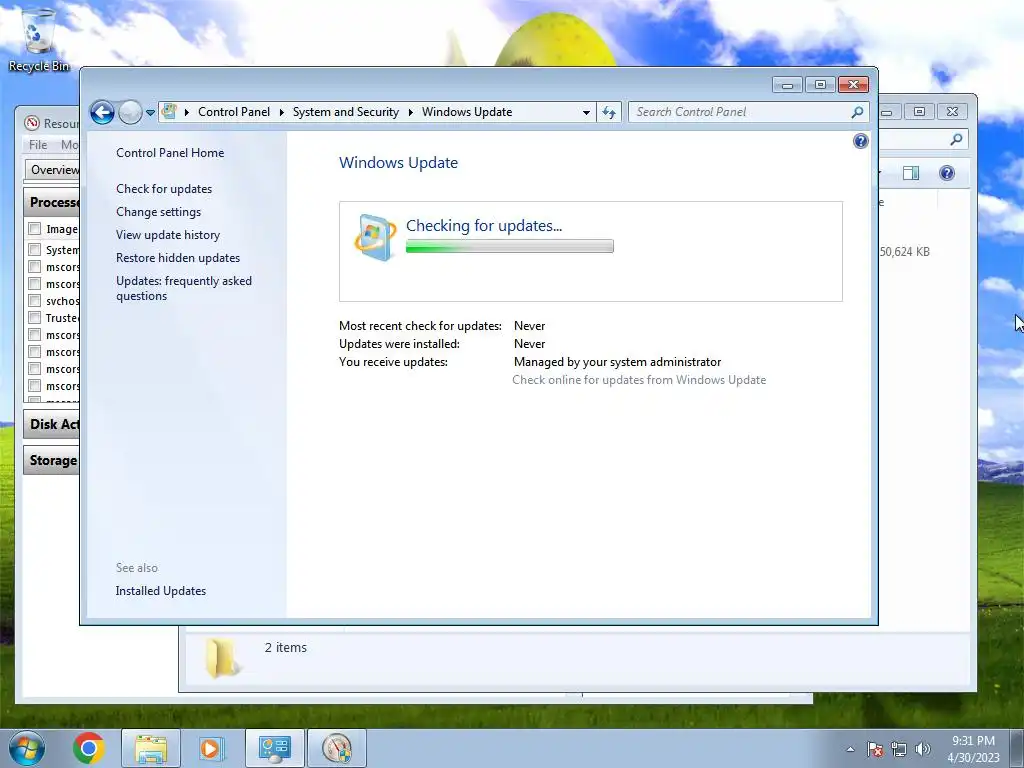The width and height of the screenshot is (1024, 768).
Task: Go back with the blue Back arrow
Action: (x=102, y=112)
